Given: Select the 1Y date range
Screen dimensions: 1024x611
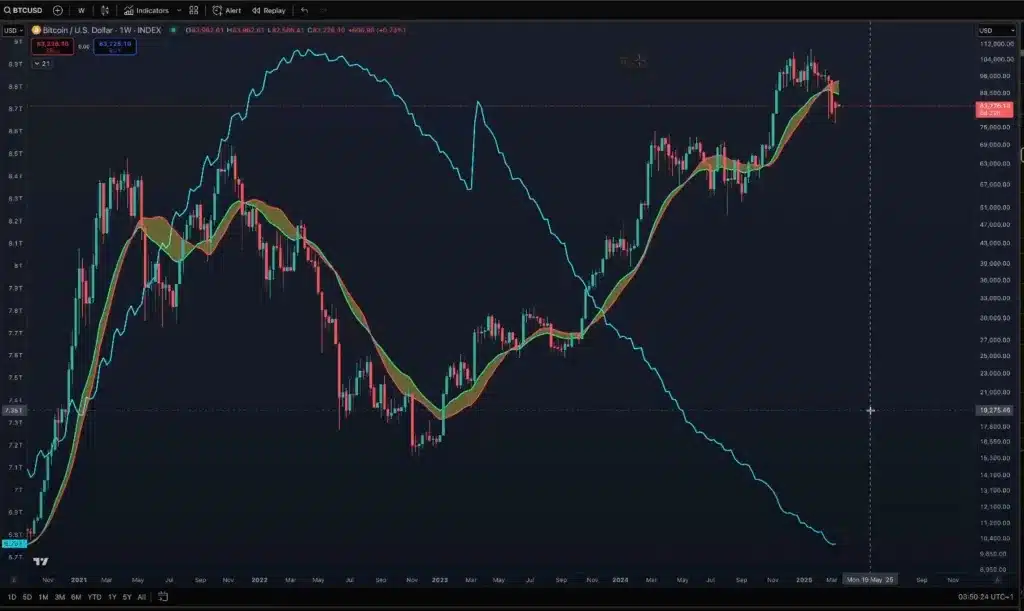Looking at the screenshot, I should pyautogui.click(x=112, y=597).
